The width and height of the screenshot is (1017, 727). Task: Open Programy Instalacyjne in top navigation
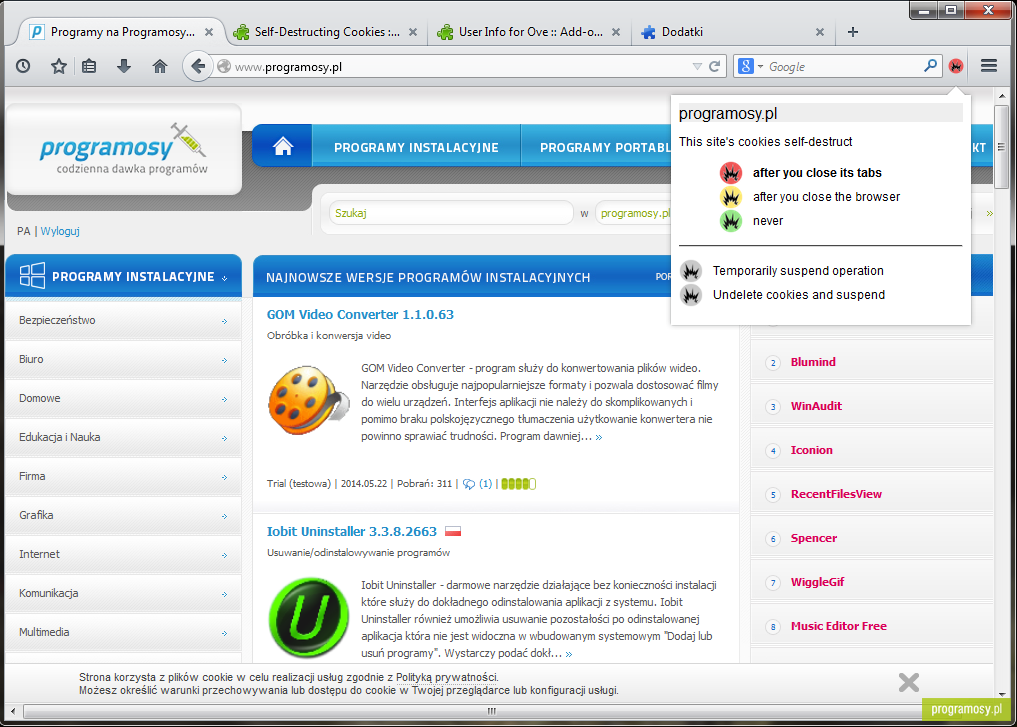coord(416,147)
